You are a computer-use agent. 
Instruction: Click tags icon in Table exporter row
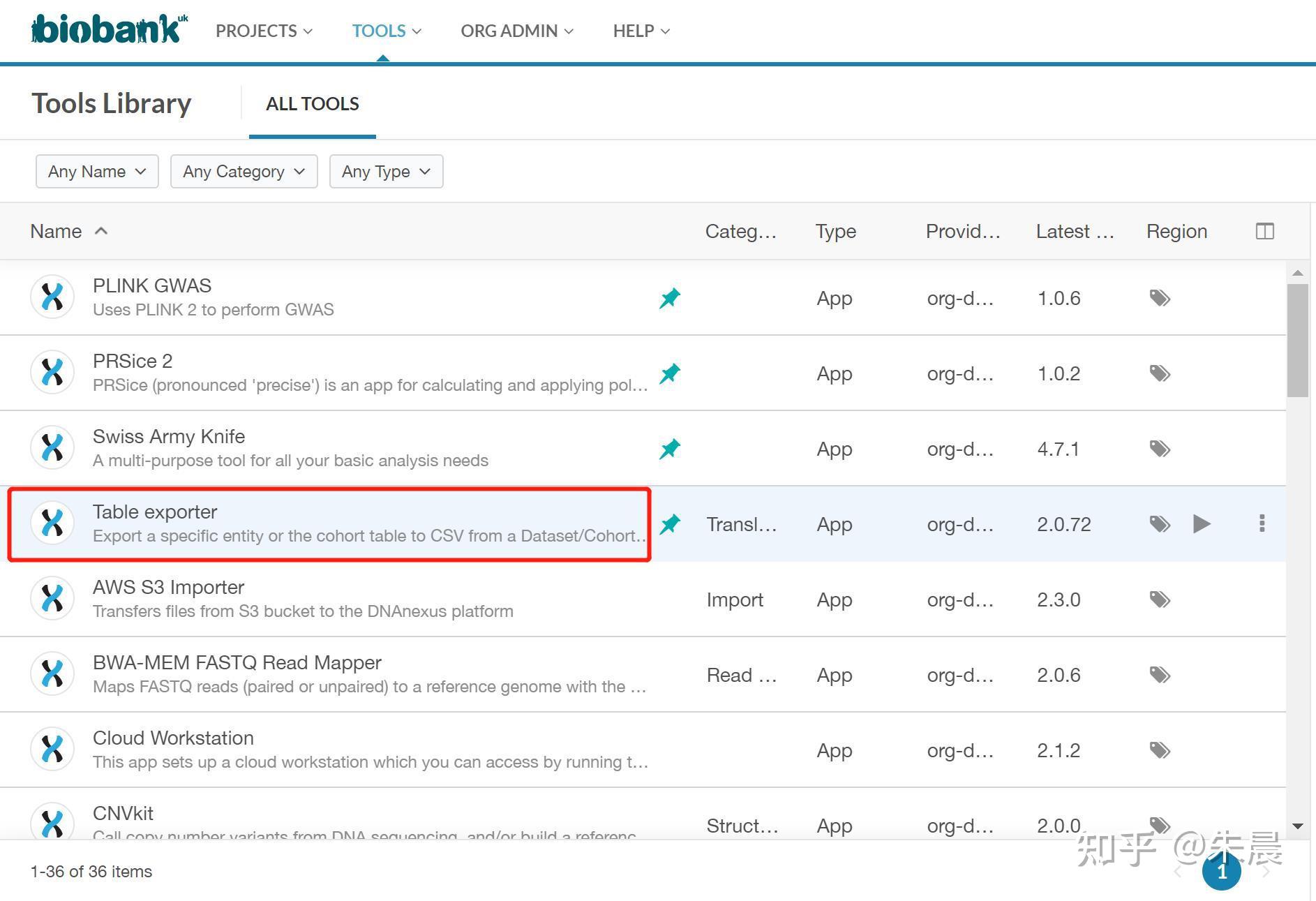tap(1160, 523)
